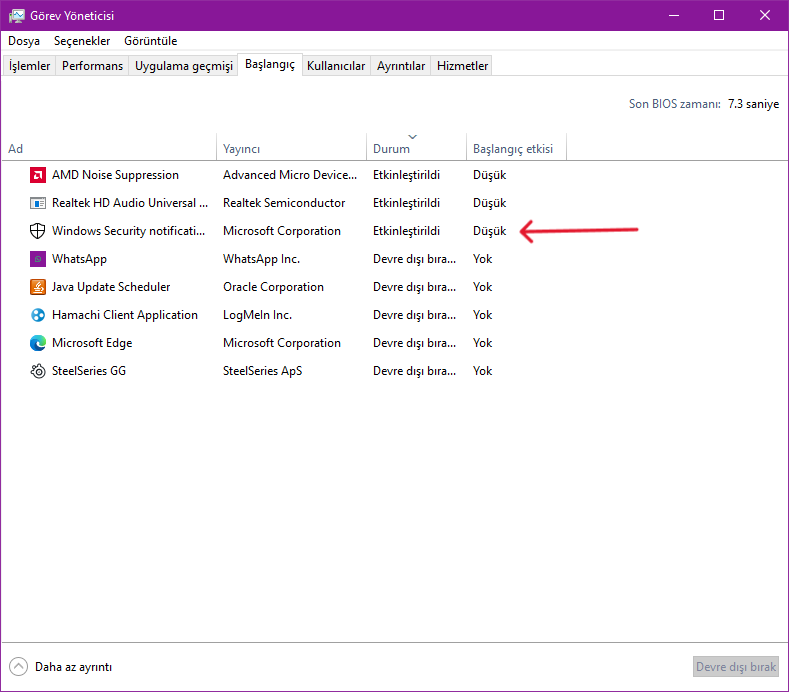Sort by the Durum column header
The width and height of the screenshot is (789, 692).
coord(416,146)
